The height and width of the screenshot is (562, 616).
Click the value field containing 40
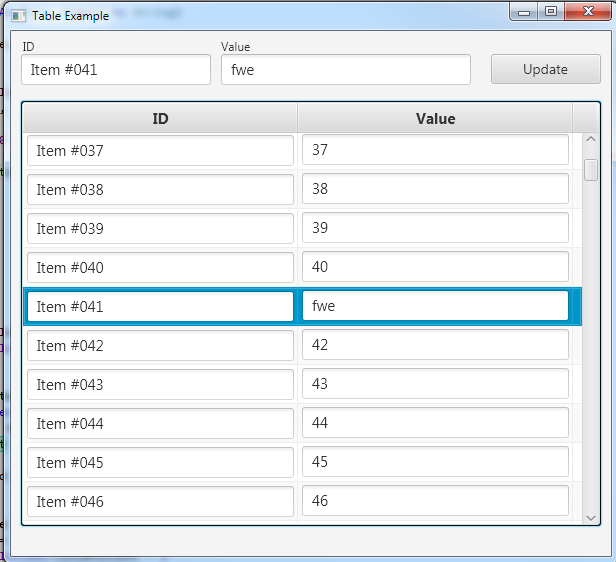pos(435,268)
